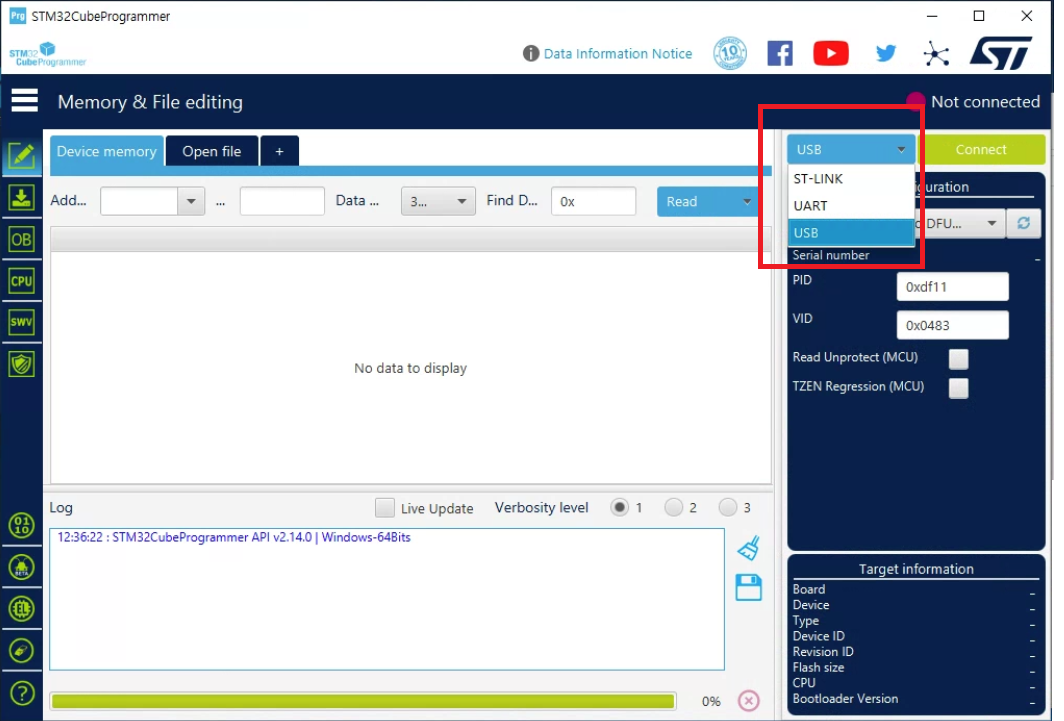Click the Size input field

(282, 201)
